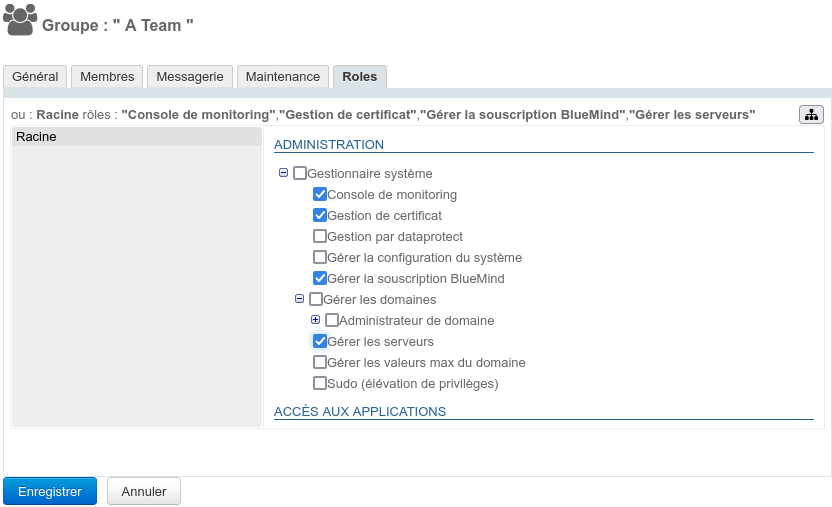The image size is (832, 507).
Task: Collapse the Gestionnaire système tree node
Action: click(x=284, y=173)
